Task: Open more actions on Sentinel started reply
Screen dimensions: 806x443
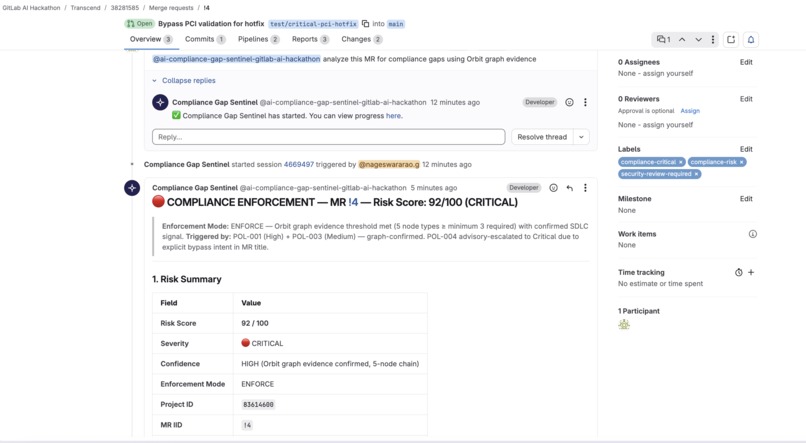Action: pos(585,102)
